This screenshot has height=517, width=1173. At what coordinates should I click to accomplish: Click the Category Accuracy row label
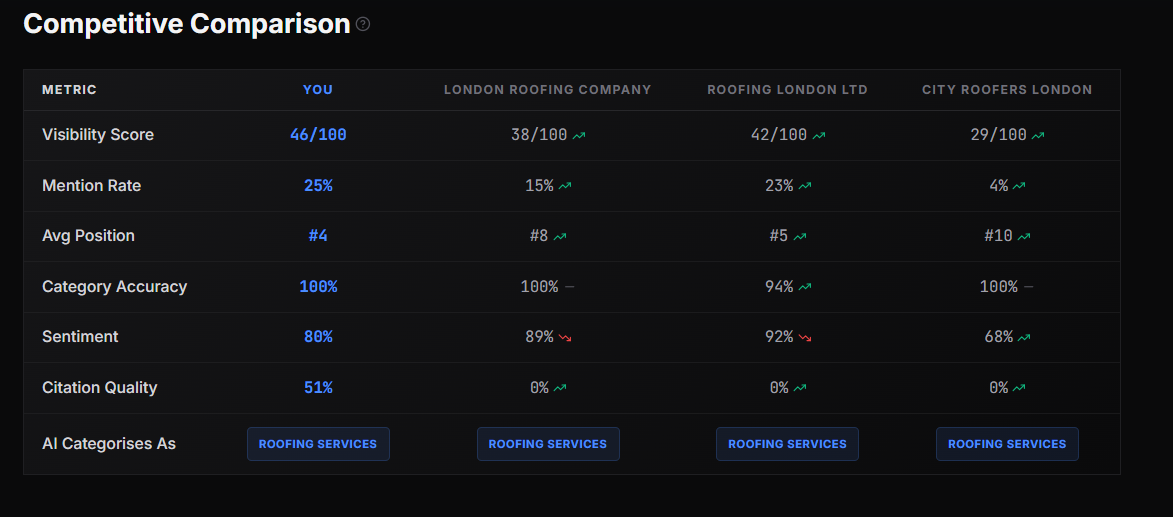click(114, 287)
